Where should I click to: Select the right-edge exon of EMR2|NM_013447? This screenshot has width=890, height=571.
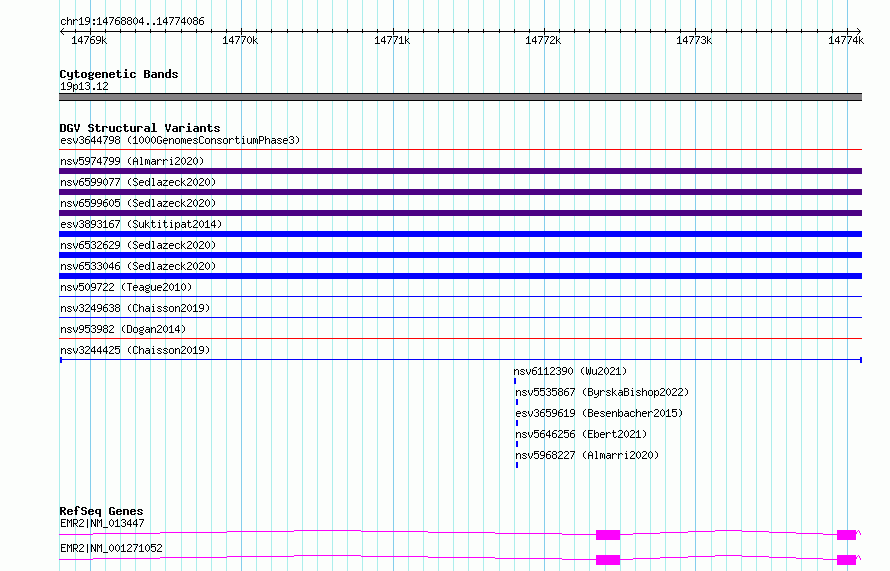tap(846, 535)
